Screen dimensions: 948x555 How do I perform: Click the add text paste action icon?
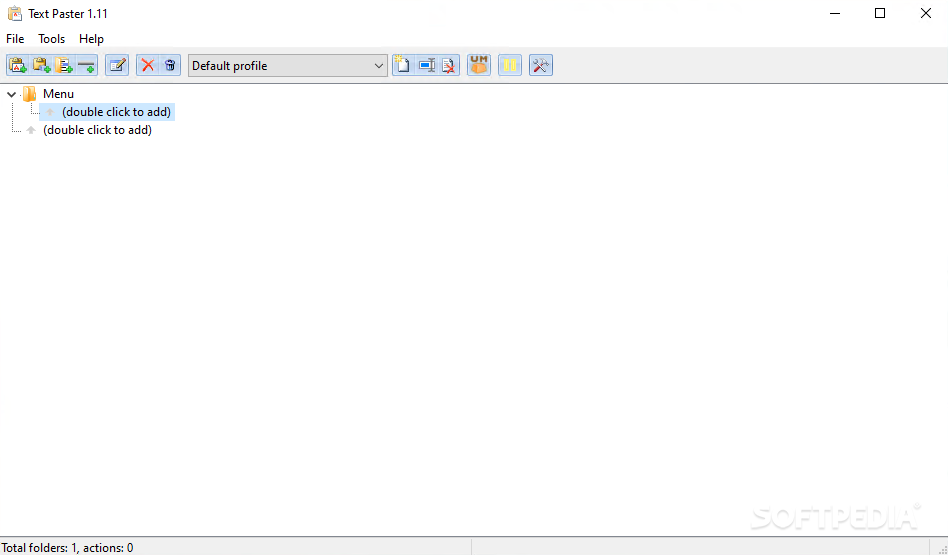18,65
